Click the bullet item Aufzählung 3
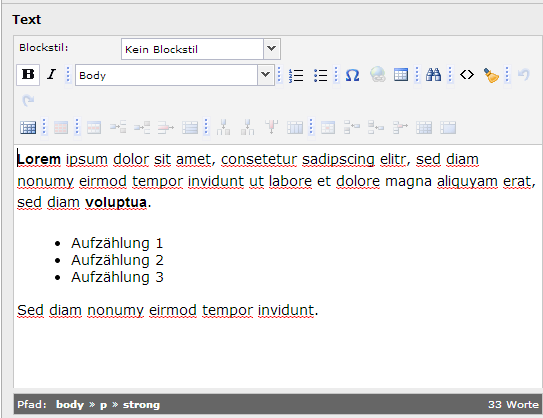 117,277
